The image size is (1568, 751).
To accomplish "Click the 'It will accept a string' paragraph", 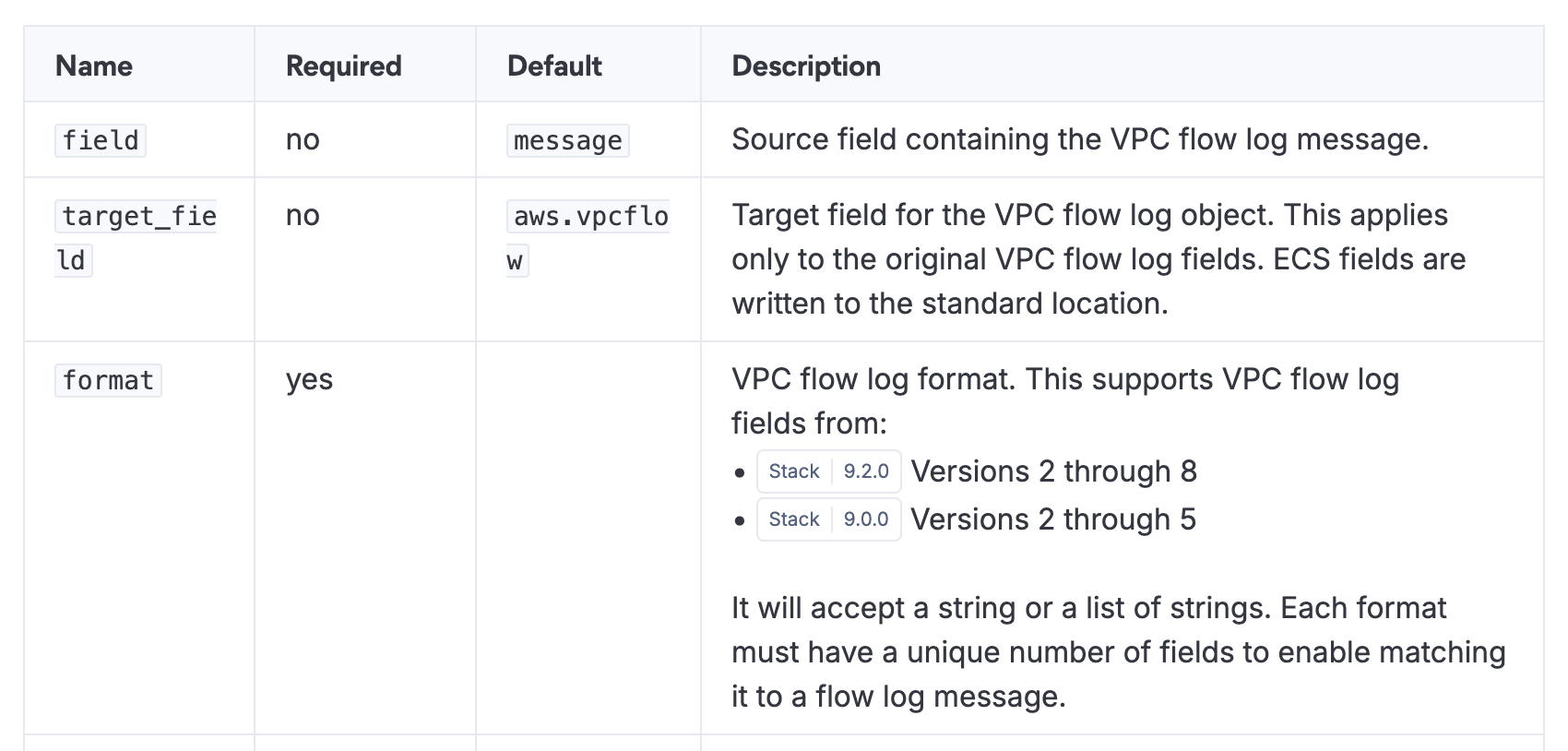I will (1118, 652).
